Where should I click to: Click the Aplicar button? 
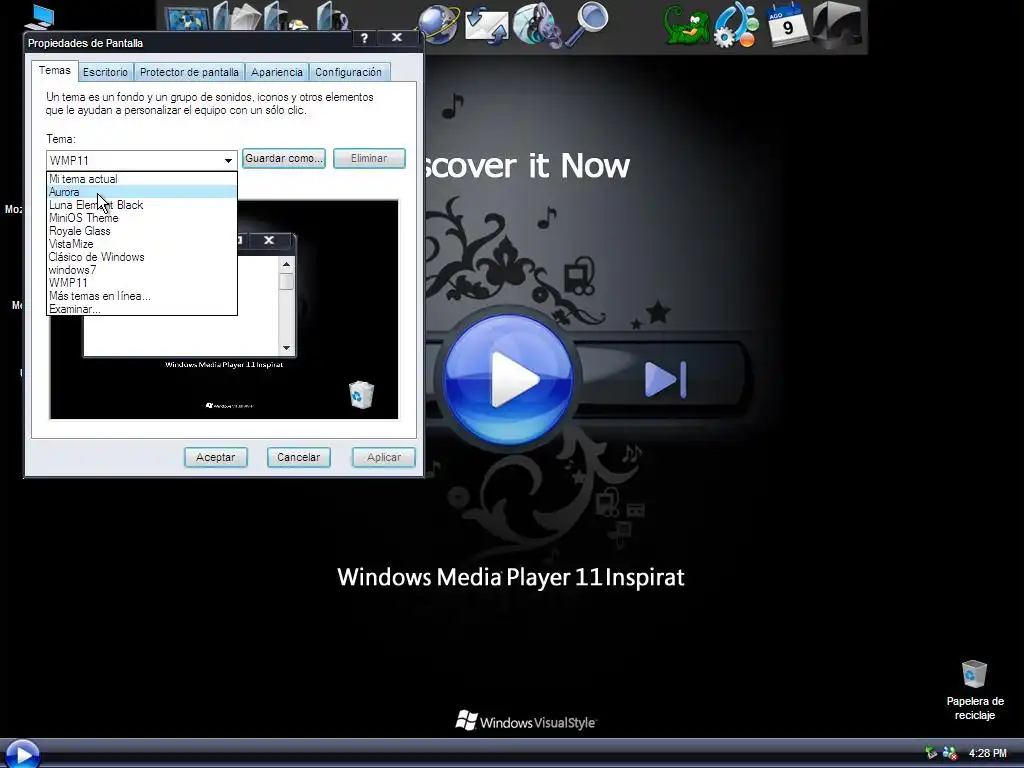click(383, 457)
